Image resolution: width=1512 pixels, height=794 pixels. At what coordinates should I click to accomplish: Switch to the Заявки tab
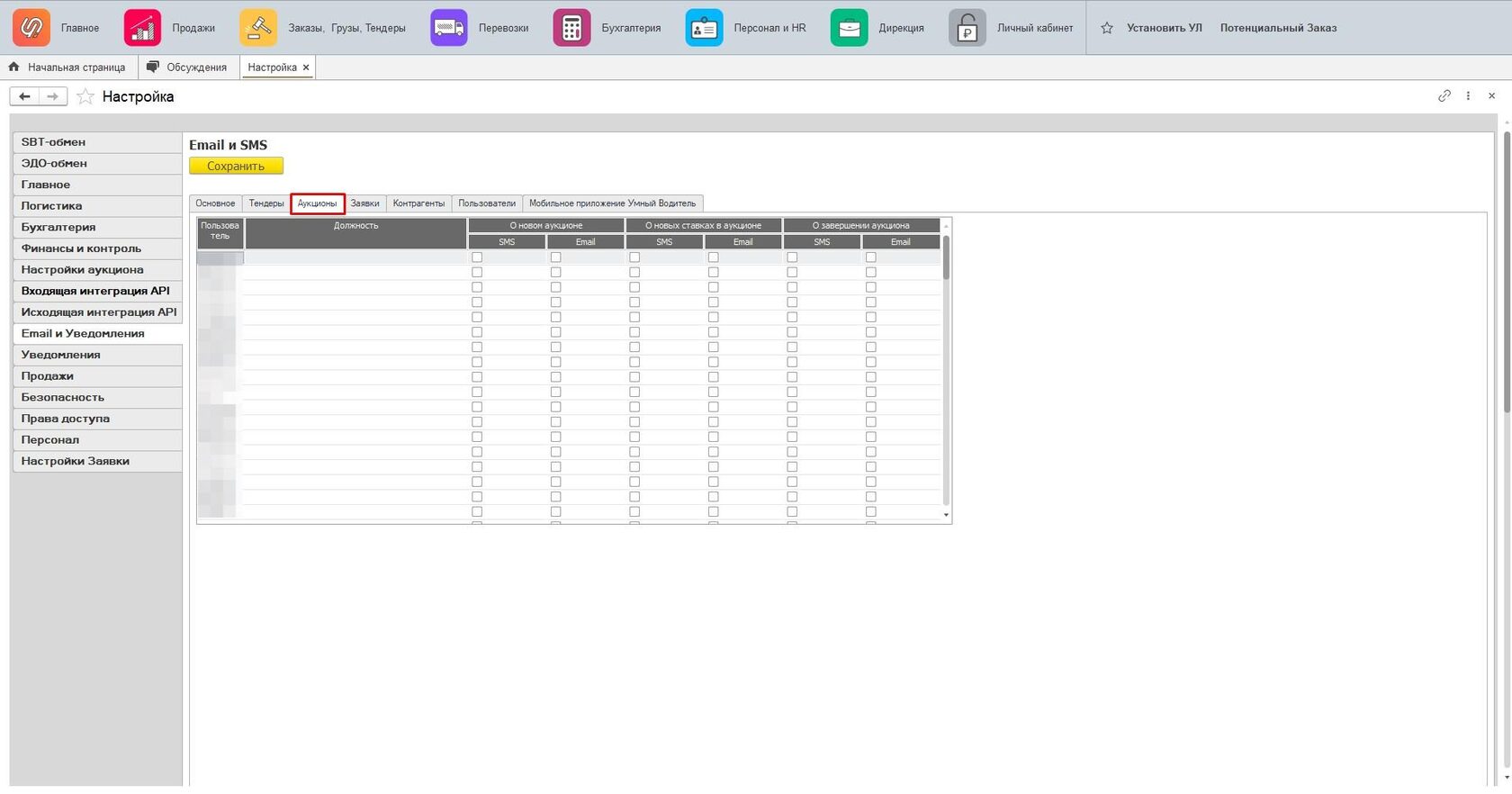point(364,203)
